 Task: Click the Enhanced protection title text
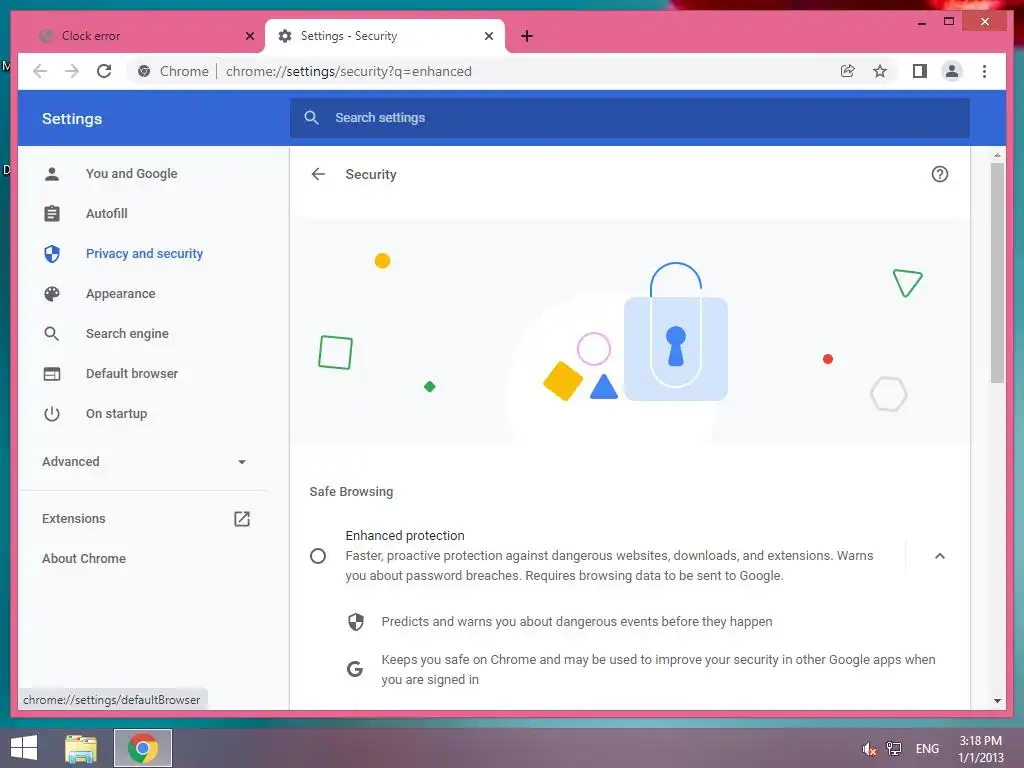point(405,536)
